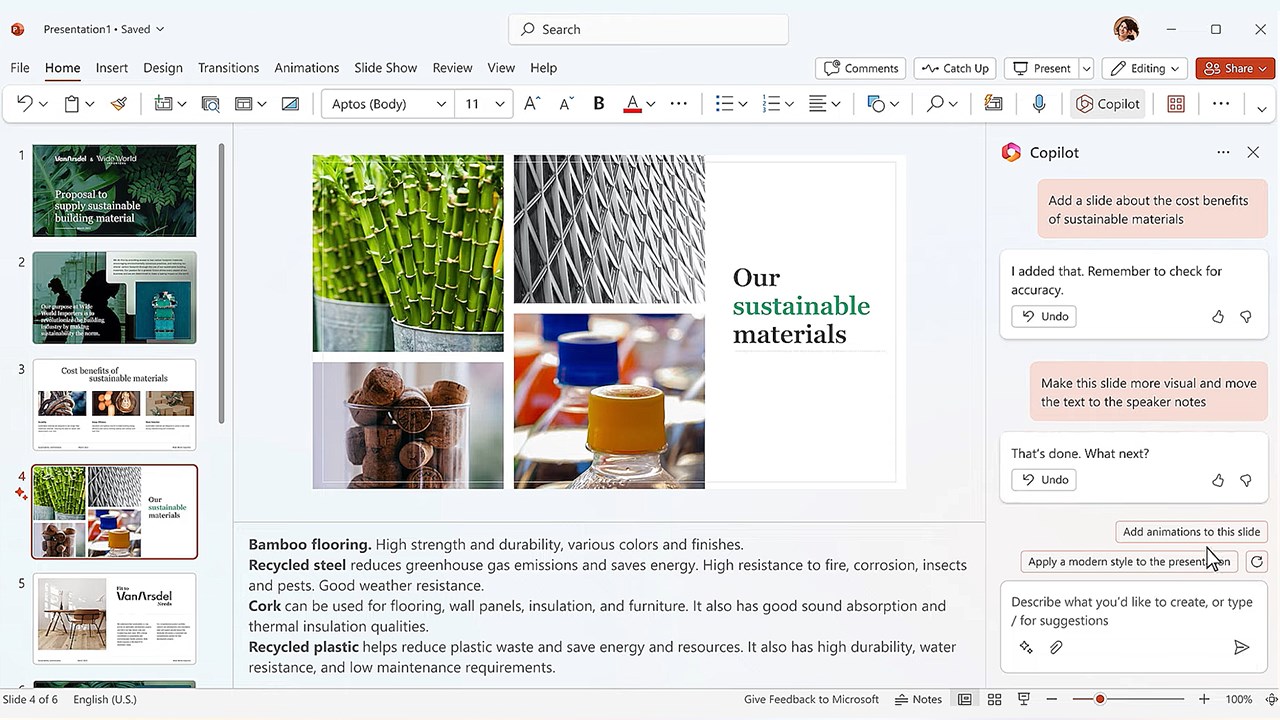
Task: Click the Undo arrow in the ribbon
Action: tap(24, 103)
